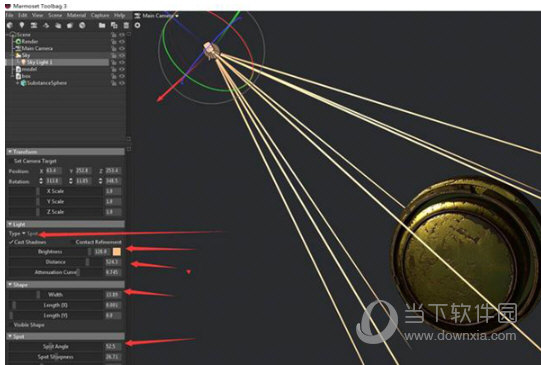This screenshot has height=365, width=541.
Task: Click the lock icon on Sky Light 1 row
Action: [113, 62]
